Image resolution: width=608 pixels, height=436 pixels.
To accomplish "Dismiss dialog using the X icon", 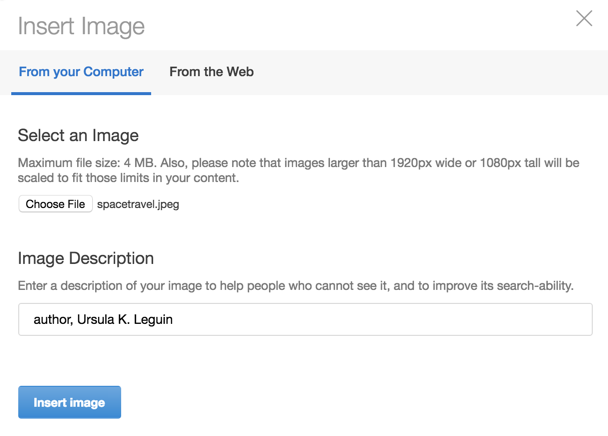I will point(584,18).
